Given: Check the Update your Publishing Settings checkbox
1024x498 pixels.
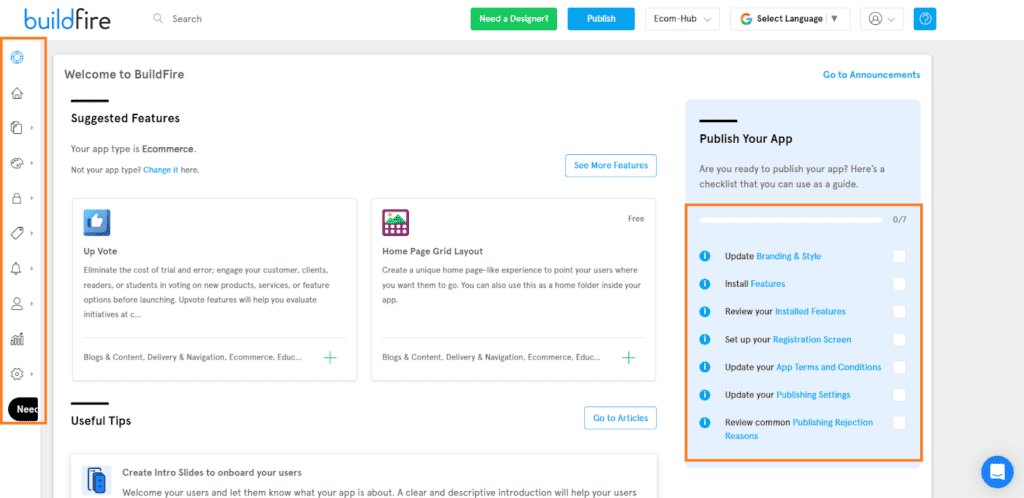Looking at the screenshot, I should (x=899, y=395).
